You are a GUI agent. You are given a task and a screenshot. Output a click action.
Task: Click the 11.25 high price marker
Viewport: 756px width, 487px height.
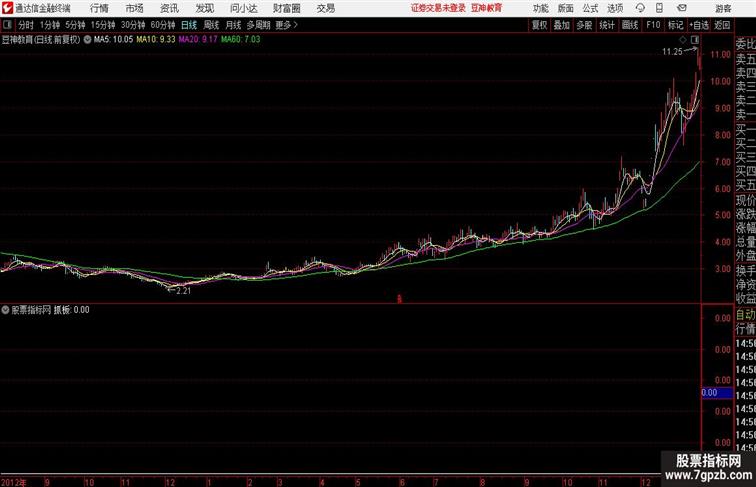(x=672, y=52)
